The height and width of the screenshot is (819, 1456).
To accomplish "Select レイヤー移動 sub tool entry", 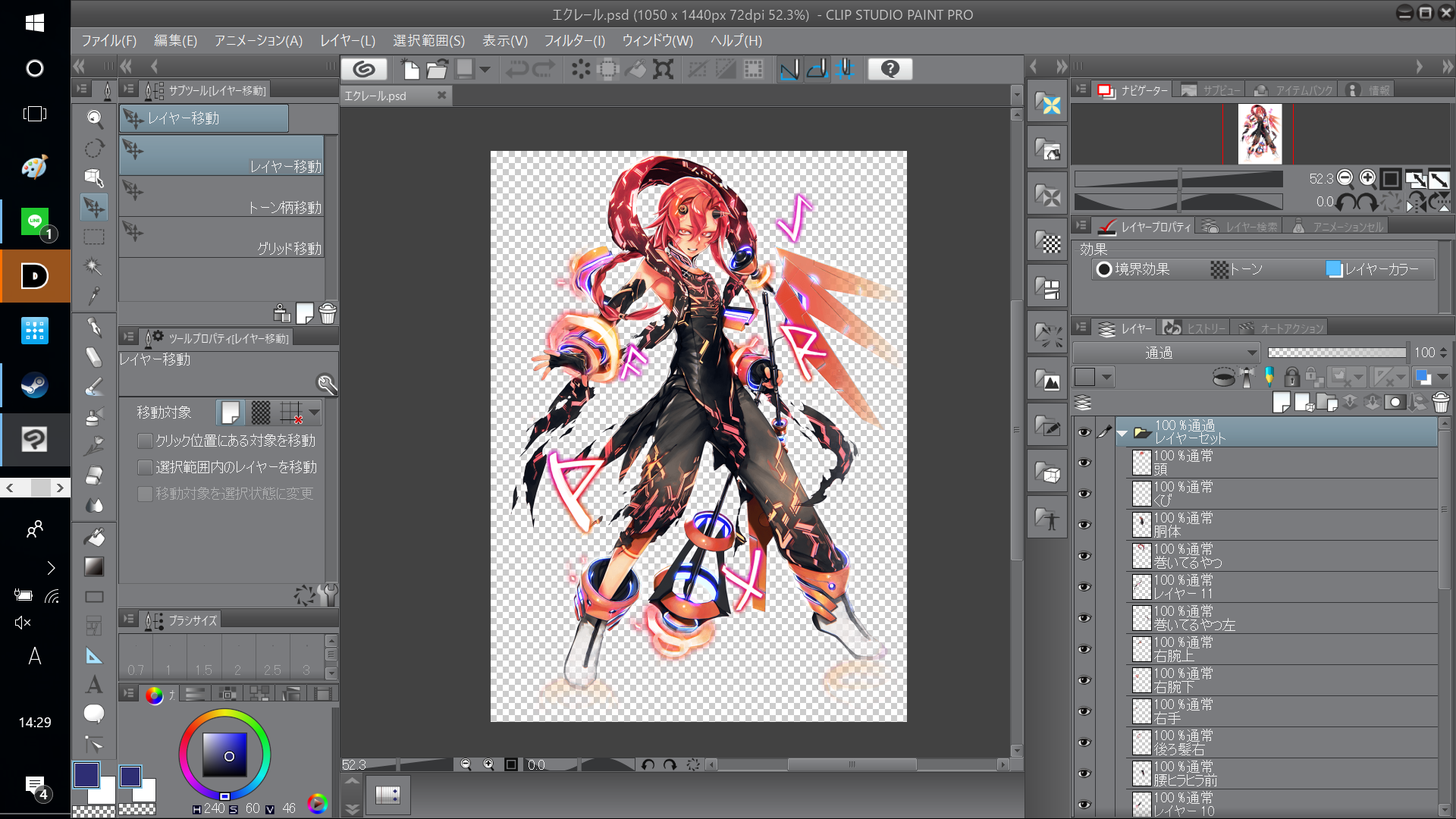I will point(222,155).
